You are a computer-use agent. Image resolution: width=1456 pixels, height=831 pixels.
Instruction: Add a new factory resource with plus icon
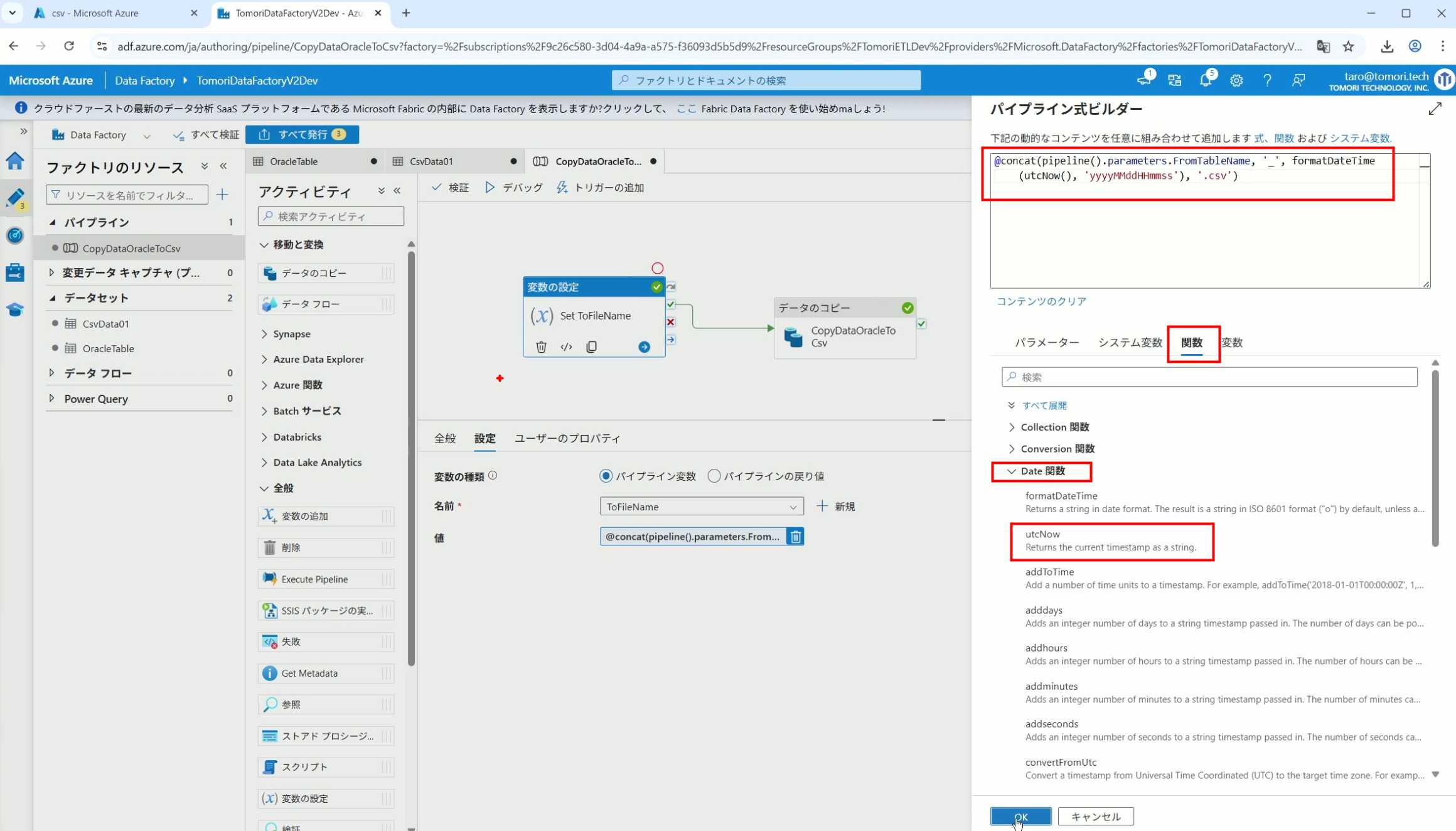(222, 195)
